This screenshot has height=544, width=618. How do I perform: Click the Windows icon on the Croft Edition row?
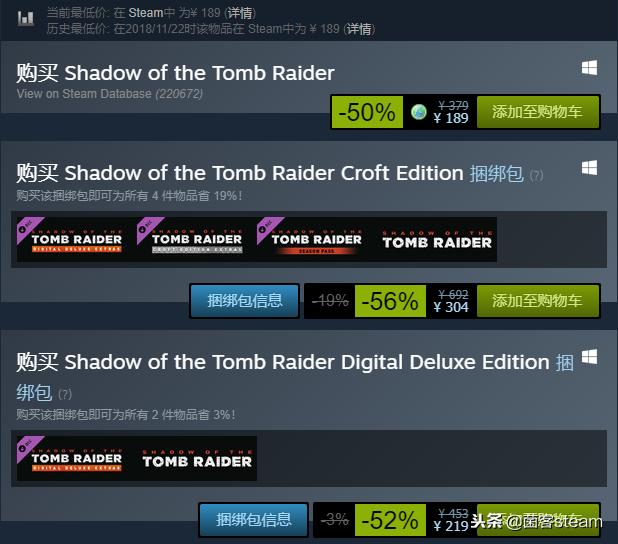[x=590, y=166]
